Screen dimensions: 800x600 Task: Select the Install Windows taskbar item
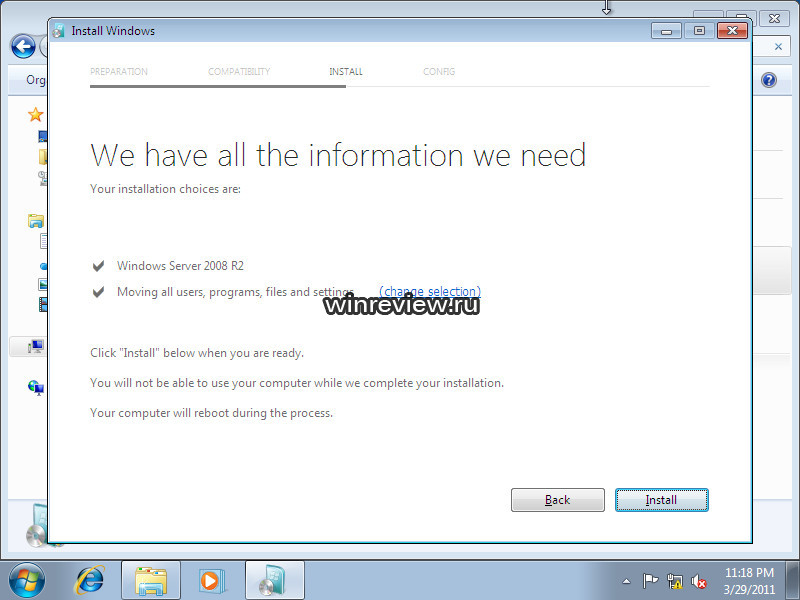(274, 580)
